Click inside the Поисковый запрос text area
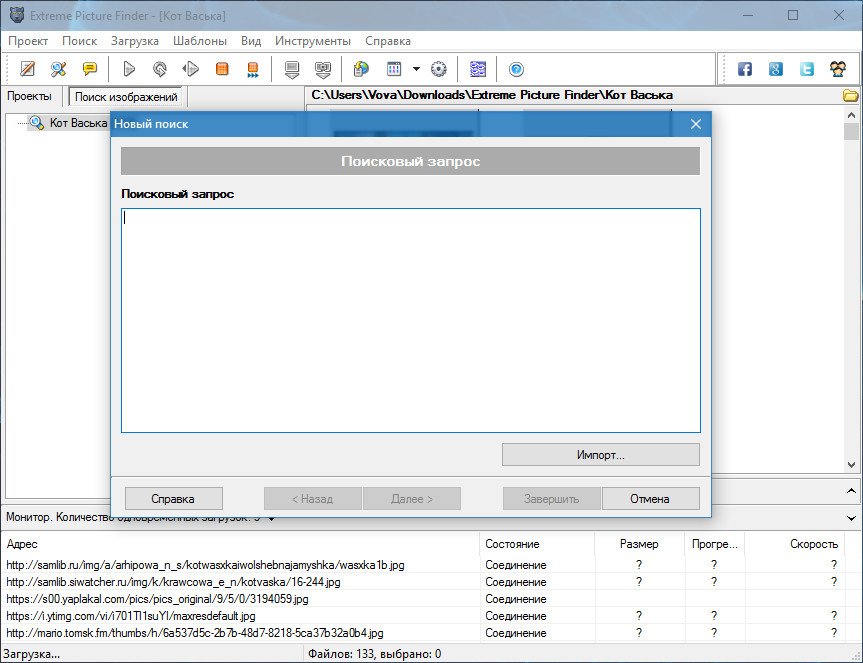The height and width of the screenshot is (663, 863). point(410,320)
